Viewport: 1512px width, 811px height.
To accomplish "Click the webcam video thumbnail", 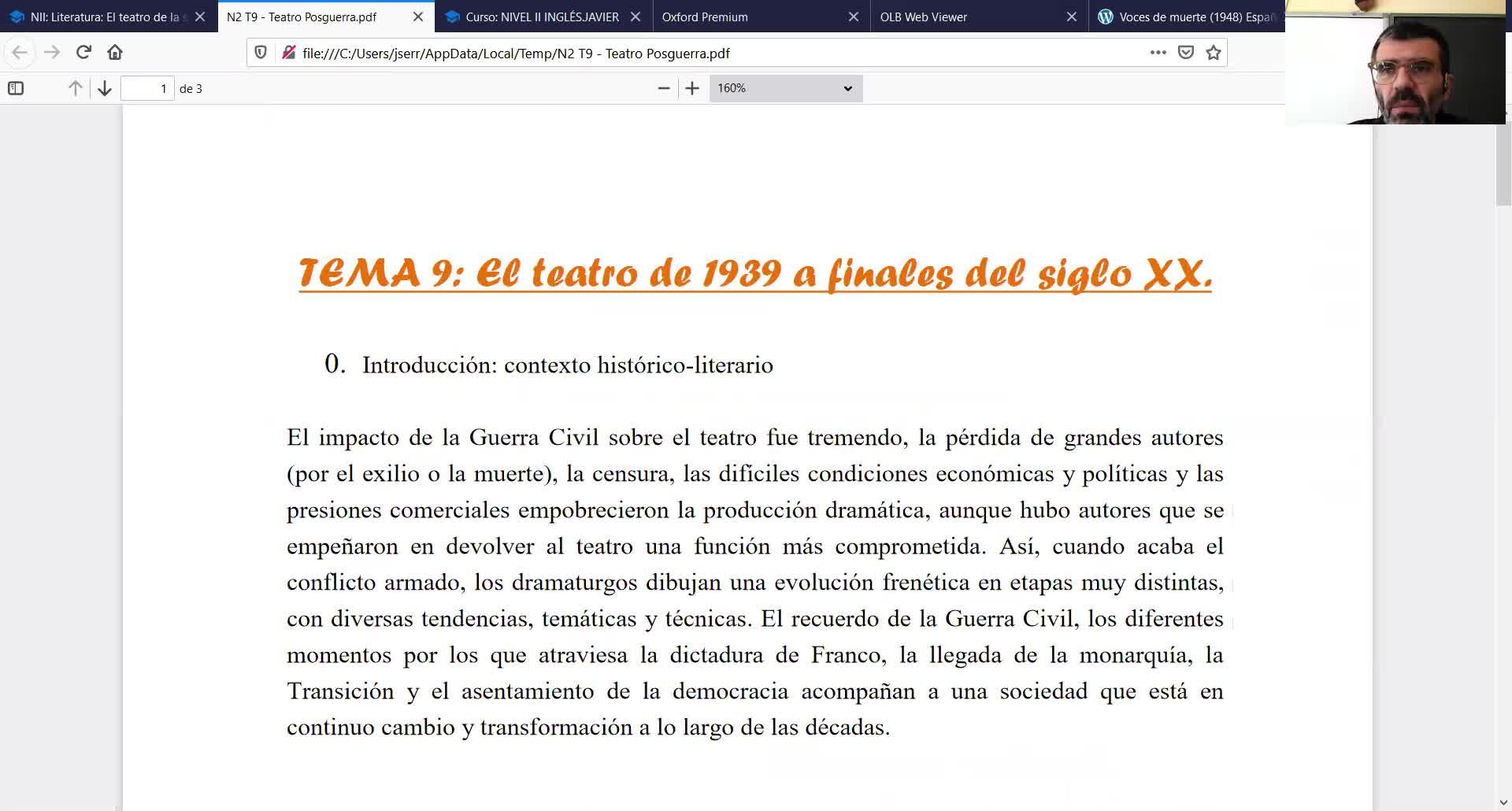I will click(x=1395, y=62).
